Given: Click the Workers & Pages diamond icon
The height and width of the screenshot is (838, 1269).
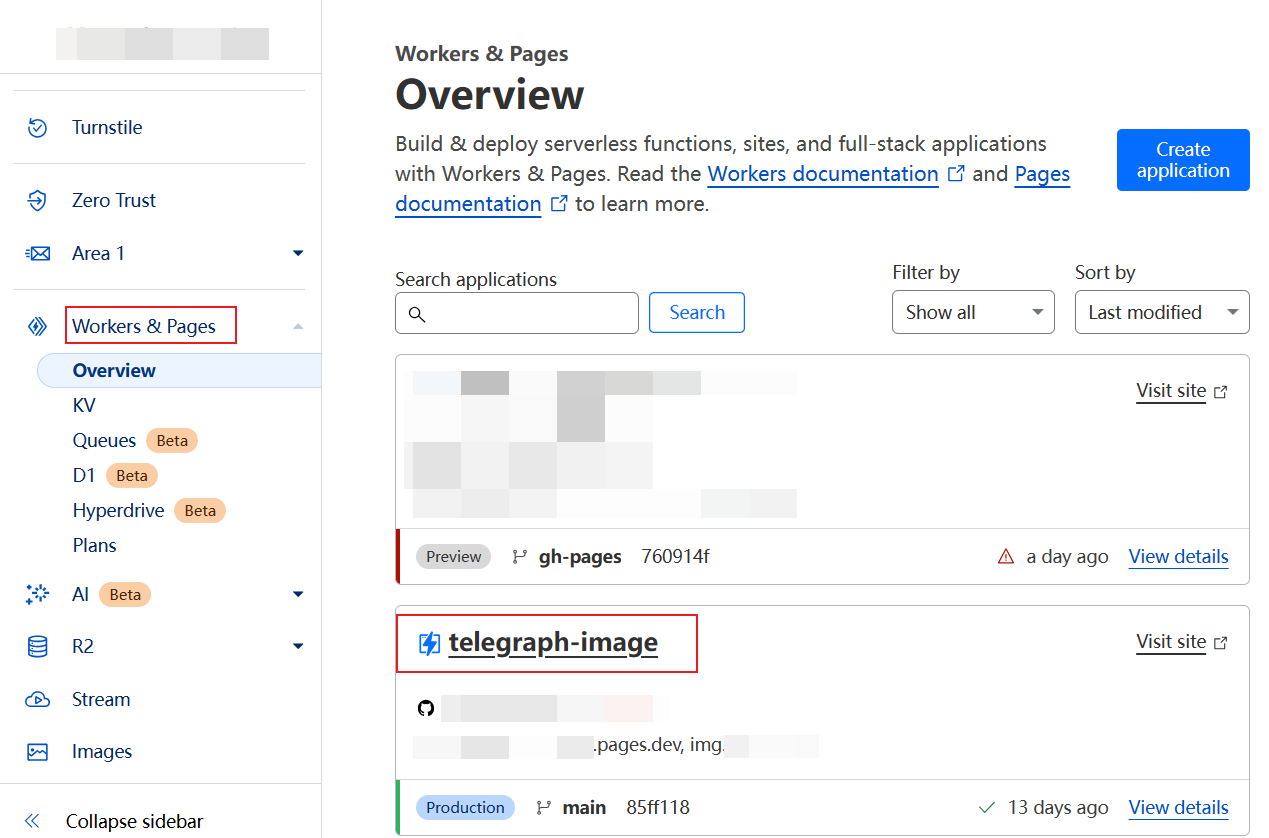Looking at the screenshot, I should click(x=37, y=326).
